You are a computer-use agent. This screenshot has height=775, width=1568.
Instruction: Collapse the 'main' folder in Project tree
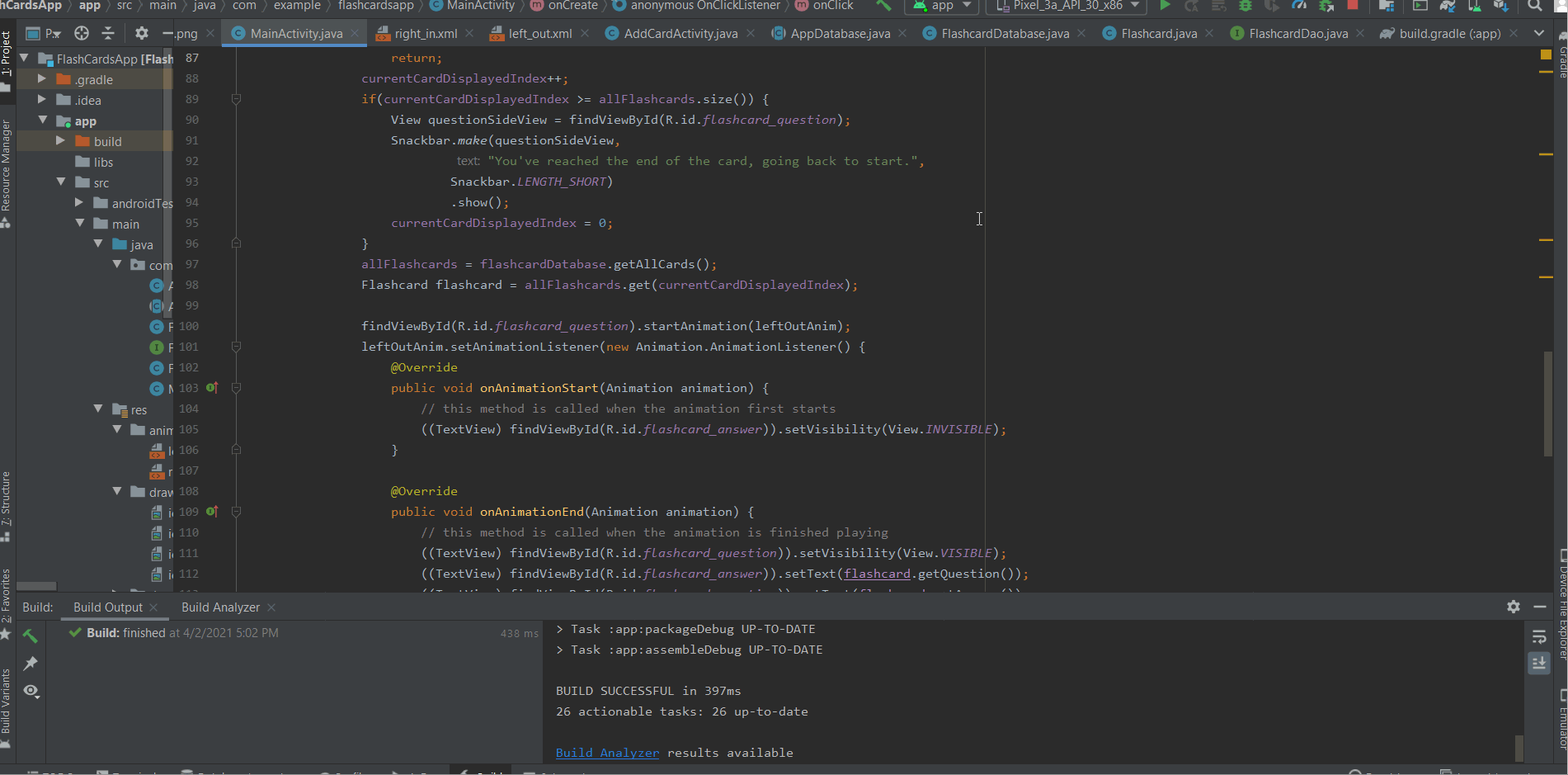click(80, 223)
